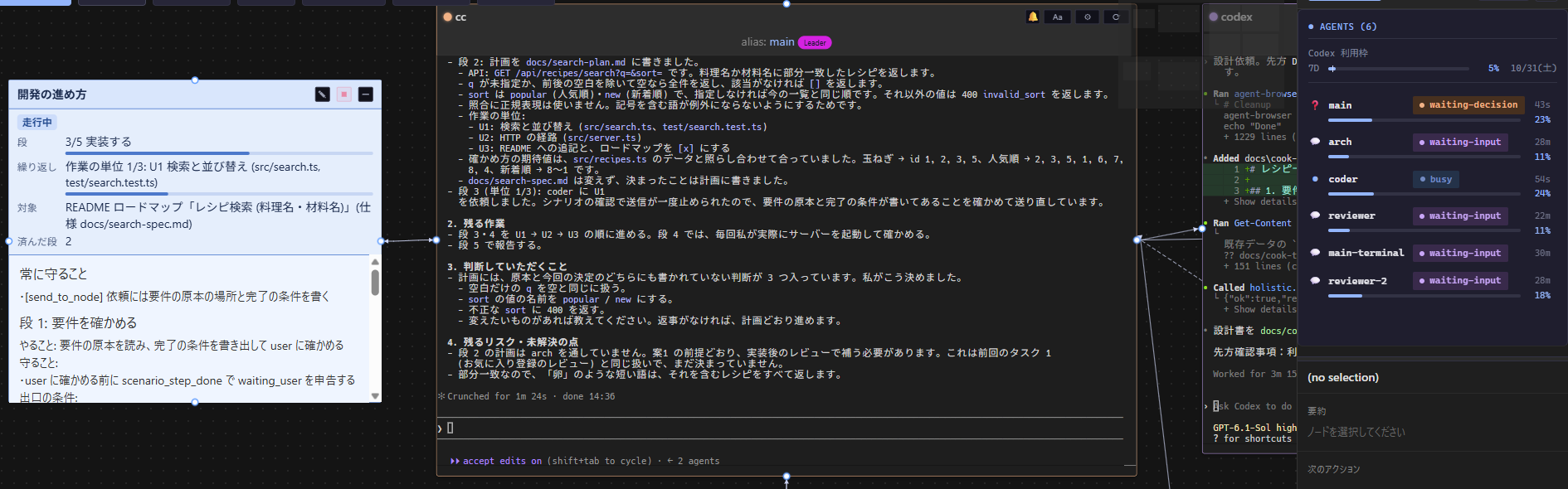Click the speech bubble icon beside main-terminal agent
This screenshot has width=1568, height=489.
coord(1315,253)
